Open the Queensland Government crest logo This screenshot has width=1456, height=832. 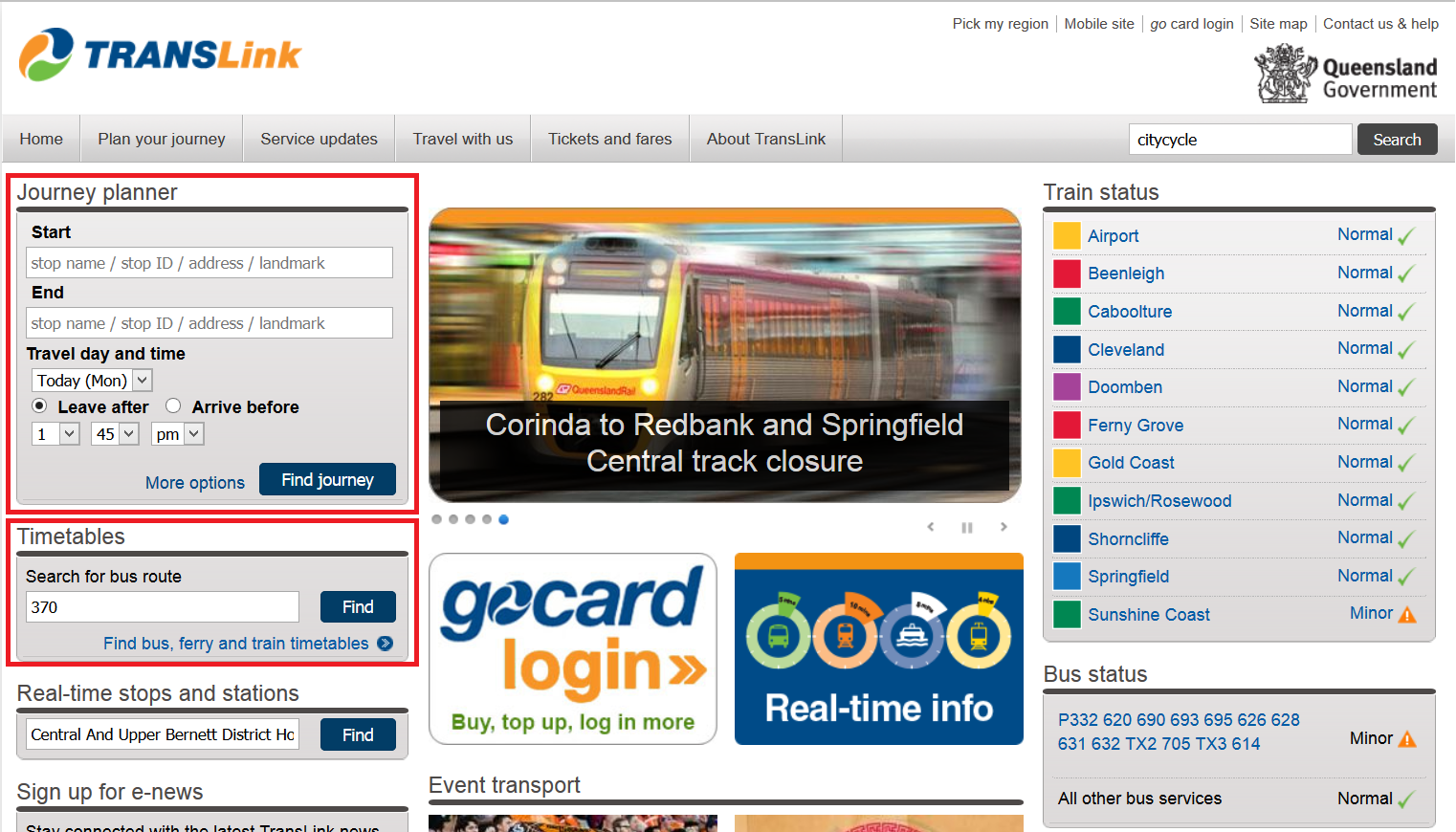pyautogui.click(x=1346, y=74)
